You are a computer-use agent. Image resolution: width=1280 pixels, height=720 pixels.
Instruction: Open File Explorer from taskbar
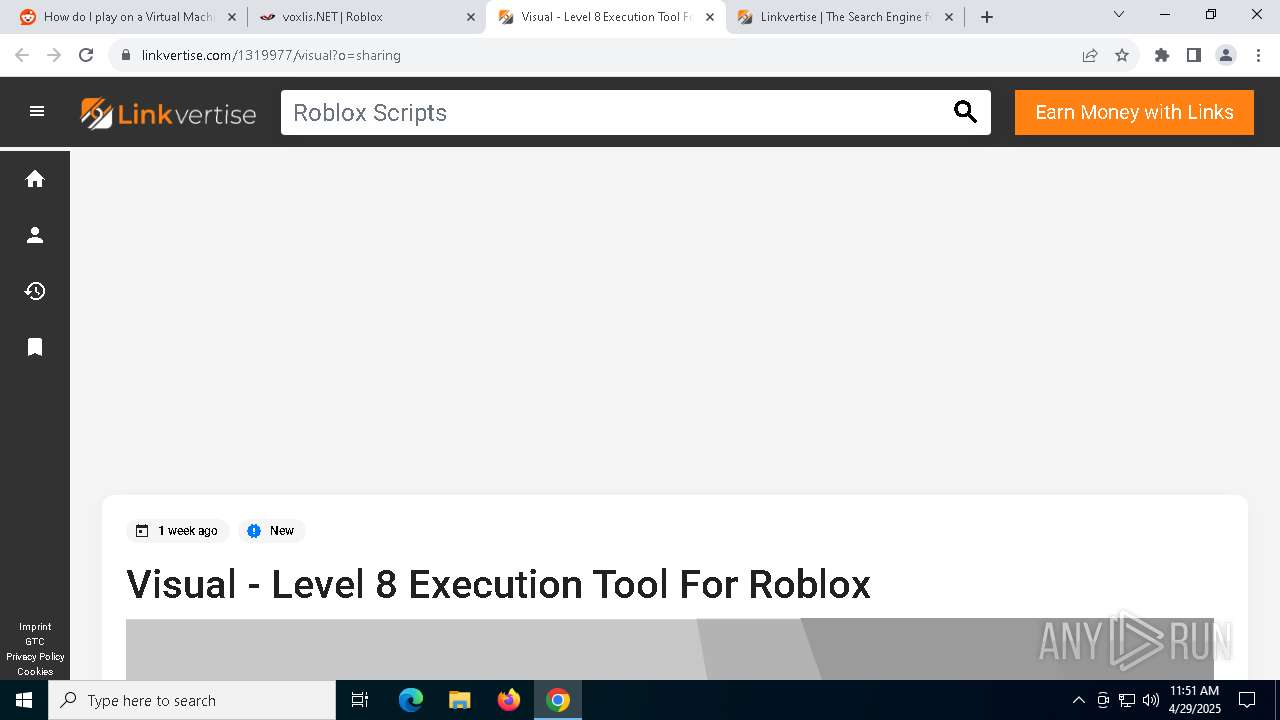[x=459, y=700]
